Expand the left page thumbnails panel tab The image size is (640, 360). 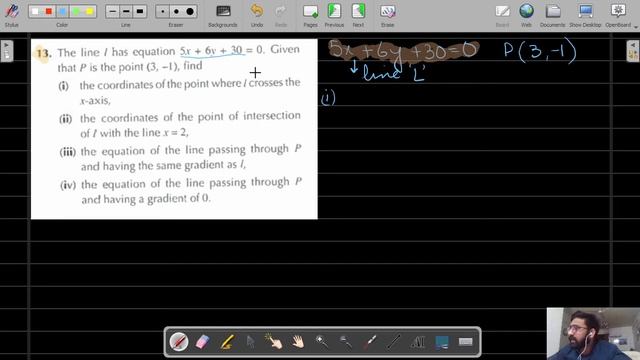(x=7, y=51)
